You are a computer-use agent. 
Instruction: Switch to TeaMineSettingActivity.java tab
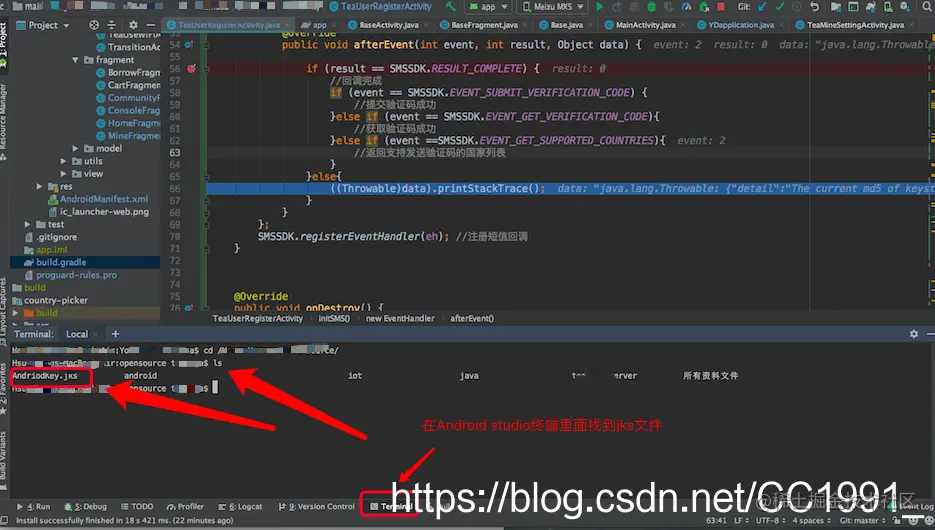pos(855,25)
